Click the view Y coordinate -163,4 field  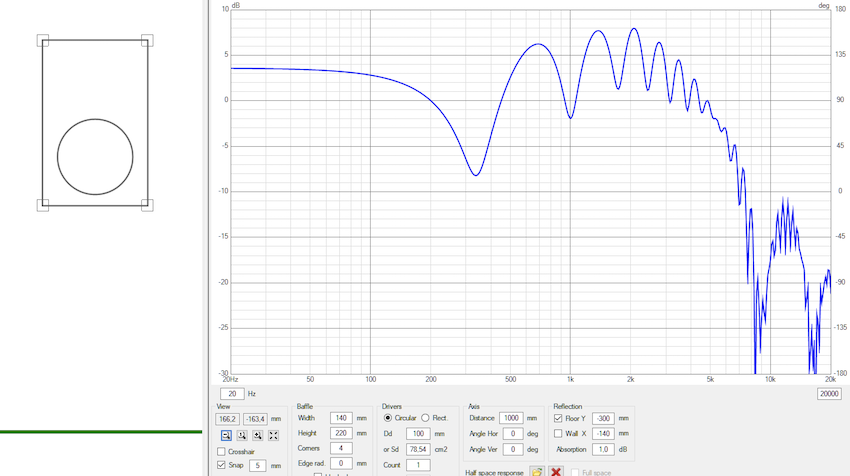tap(255, 419)
